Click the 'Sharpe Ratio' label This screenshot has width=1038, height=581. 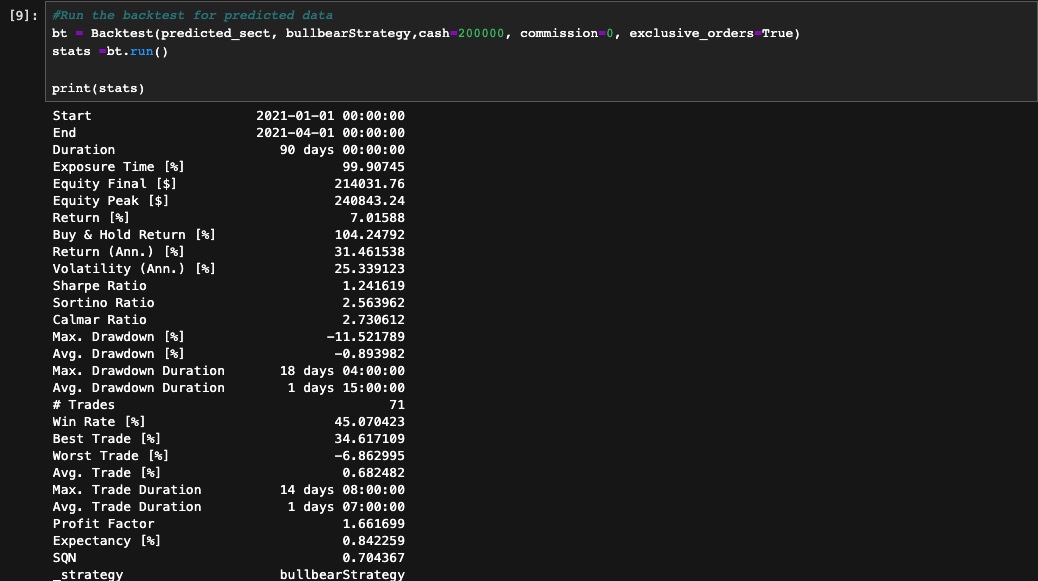point(99,286)
